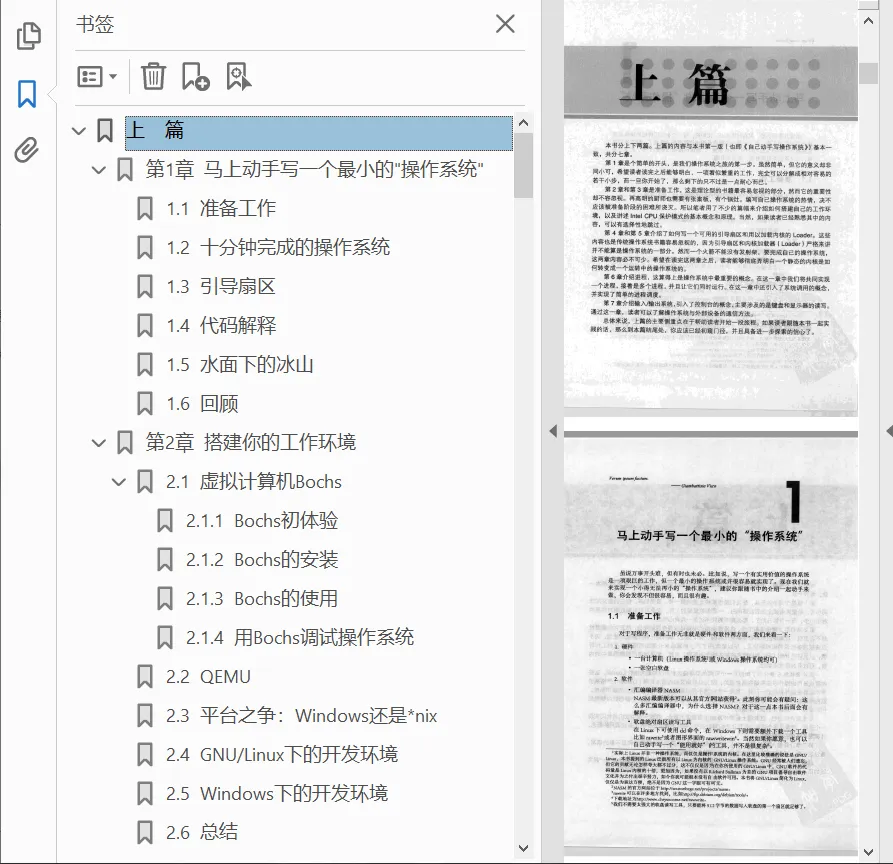Collapse the 2.1 虚拟计算机Bochs branch
The width and height of the screenshot is (893, 864).
(118, 482)
